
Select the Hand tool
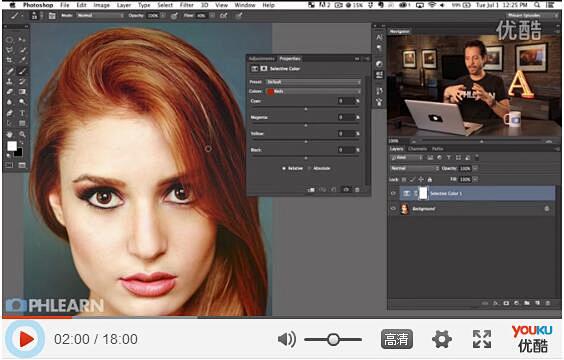(x=10, y=135)
